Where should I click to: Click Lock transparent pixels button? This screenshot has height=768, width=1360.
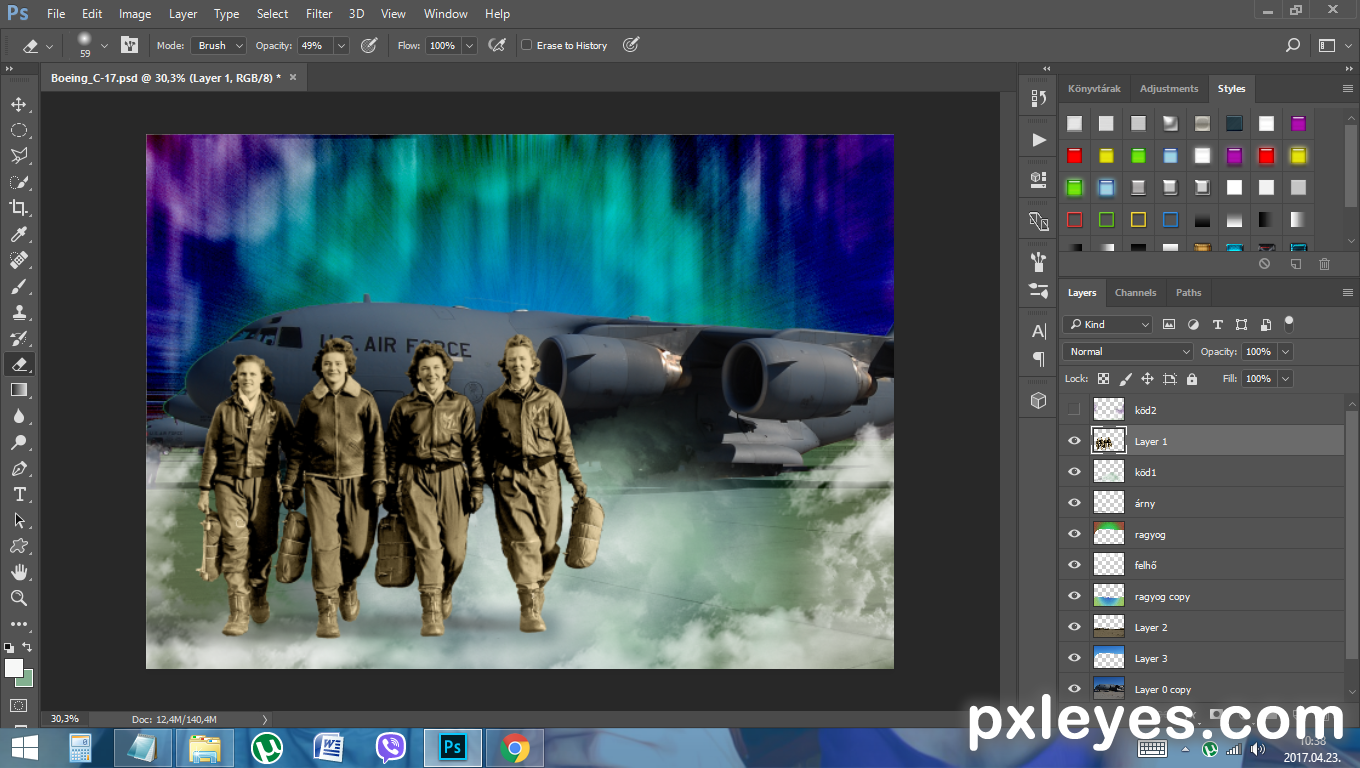tap(1103, 379)
